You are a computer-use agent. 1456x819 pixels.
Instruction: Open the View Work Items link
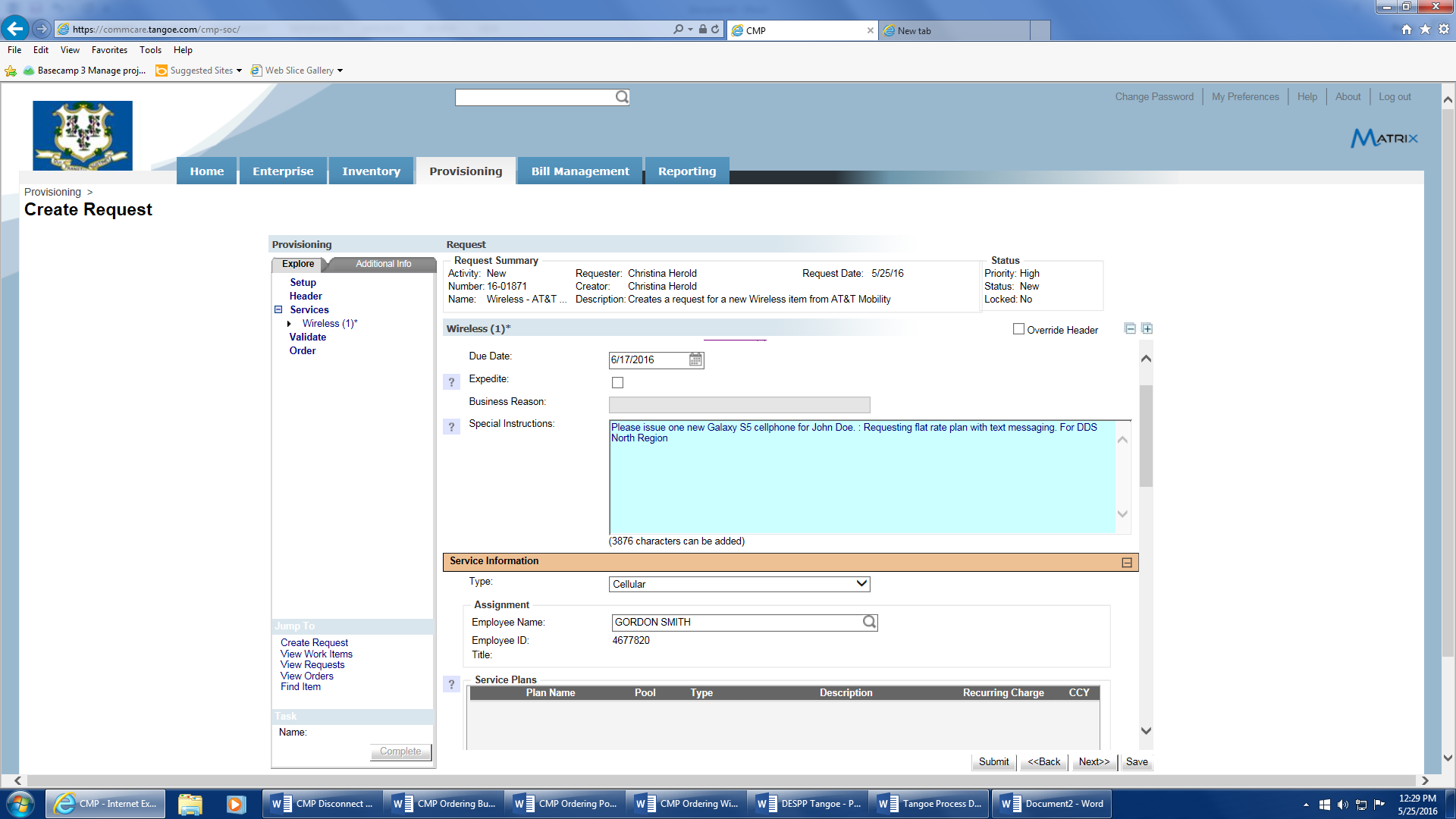click(316, 654)
